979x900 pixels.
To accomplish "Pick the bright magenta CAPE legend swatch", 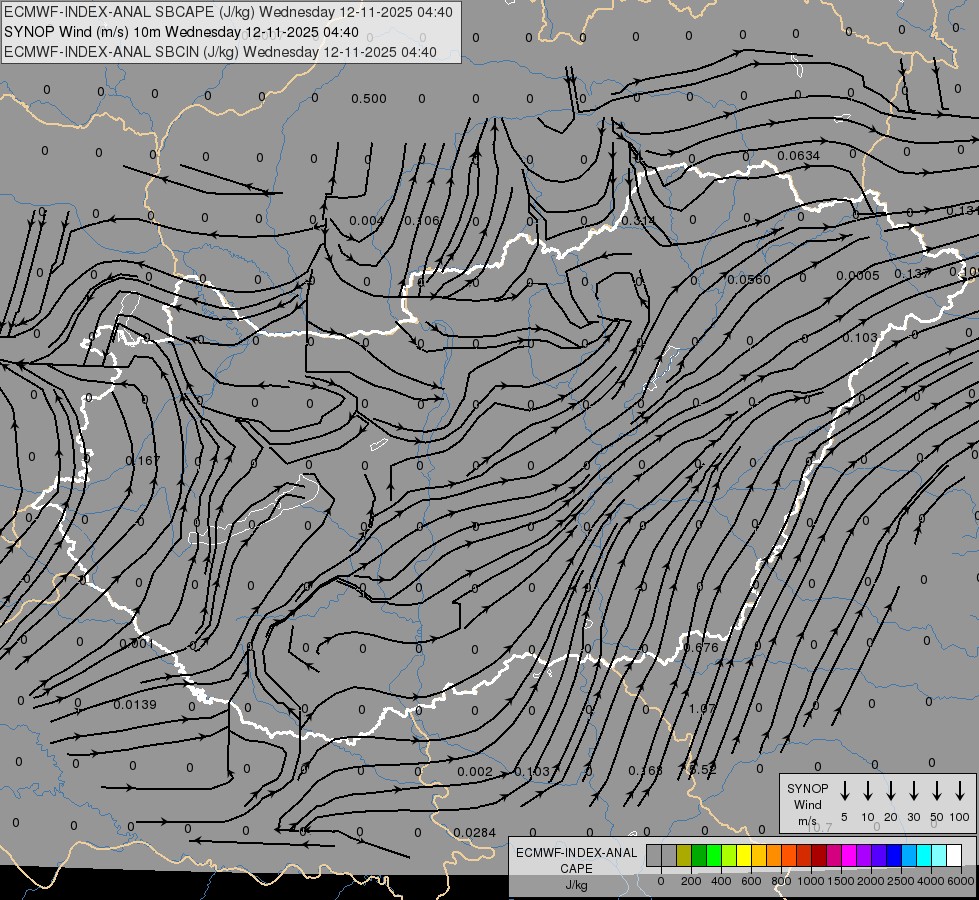I will click(x=849, y=855).
